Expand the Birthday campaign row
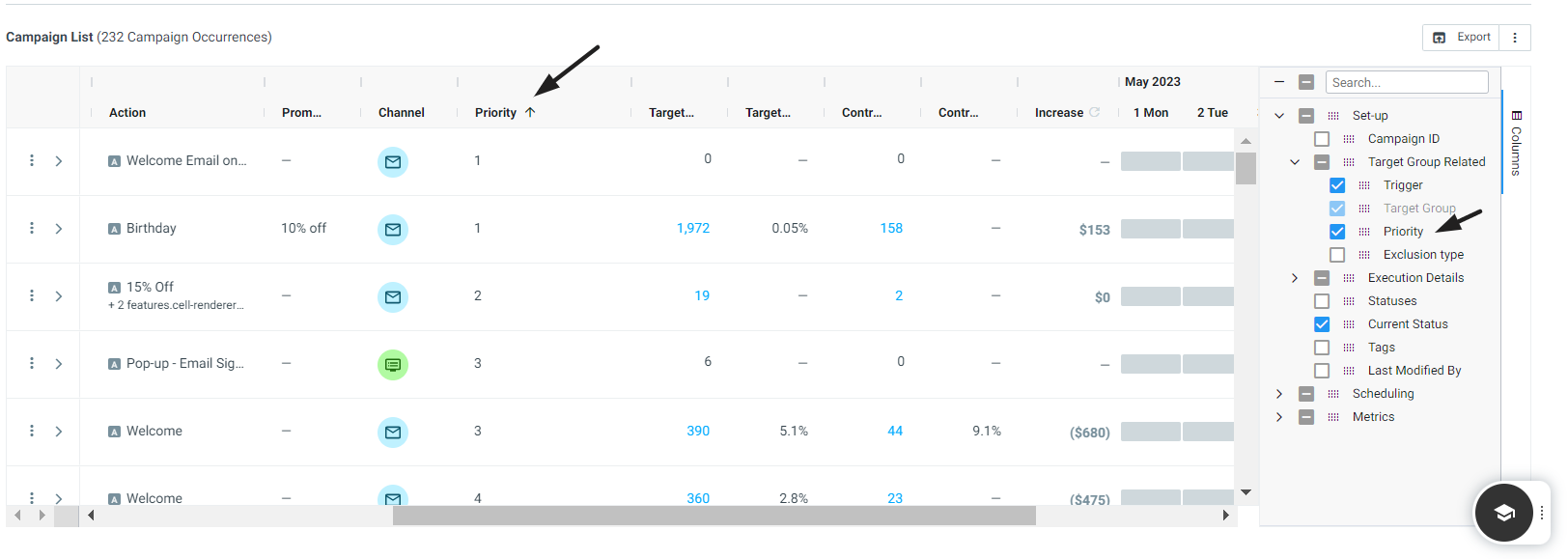 point(59,229)
